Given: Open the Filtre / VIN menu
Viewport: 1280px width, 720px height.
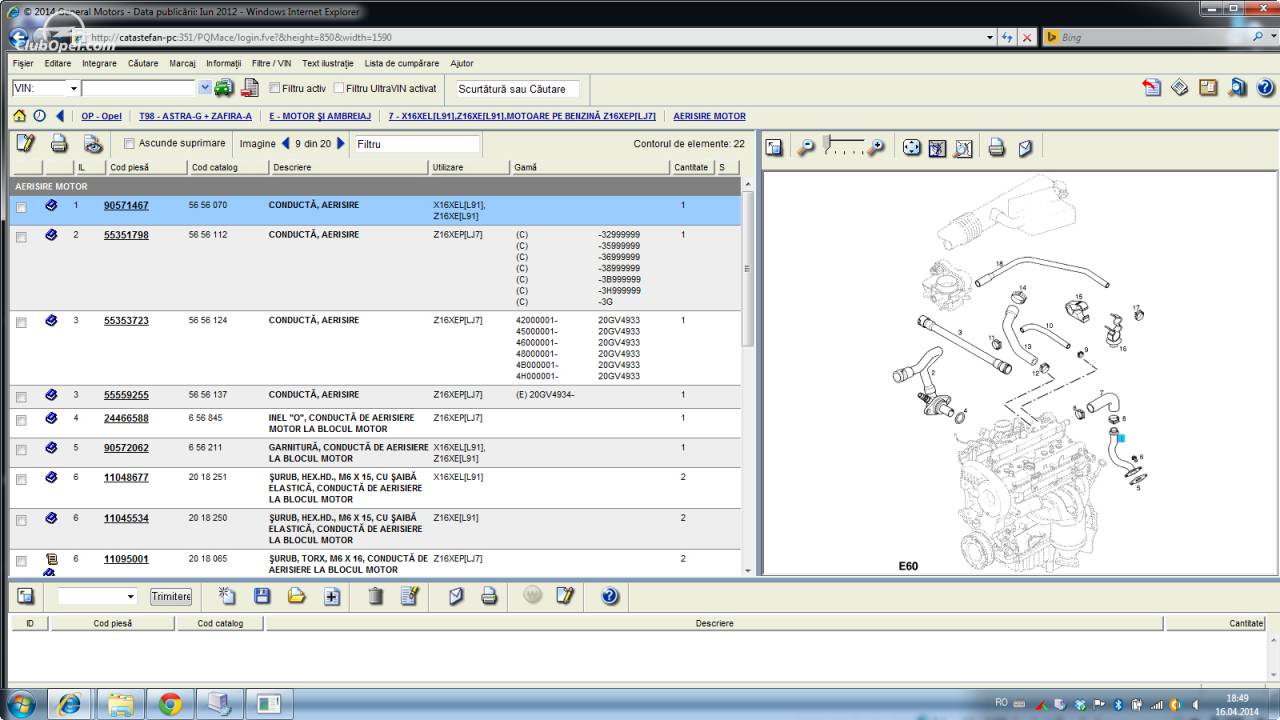Looking at the screenshot, I should click(272, 63).
